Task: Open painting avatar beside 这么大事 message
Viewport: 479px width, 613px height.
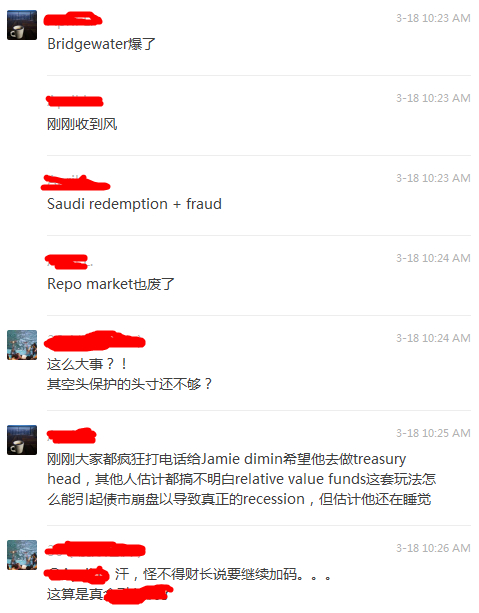Action: pos(22,345)
